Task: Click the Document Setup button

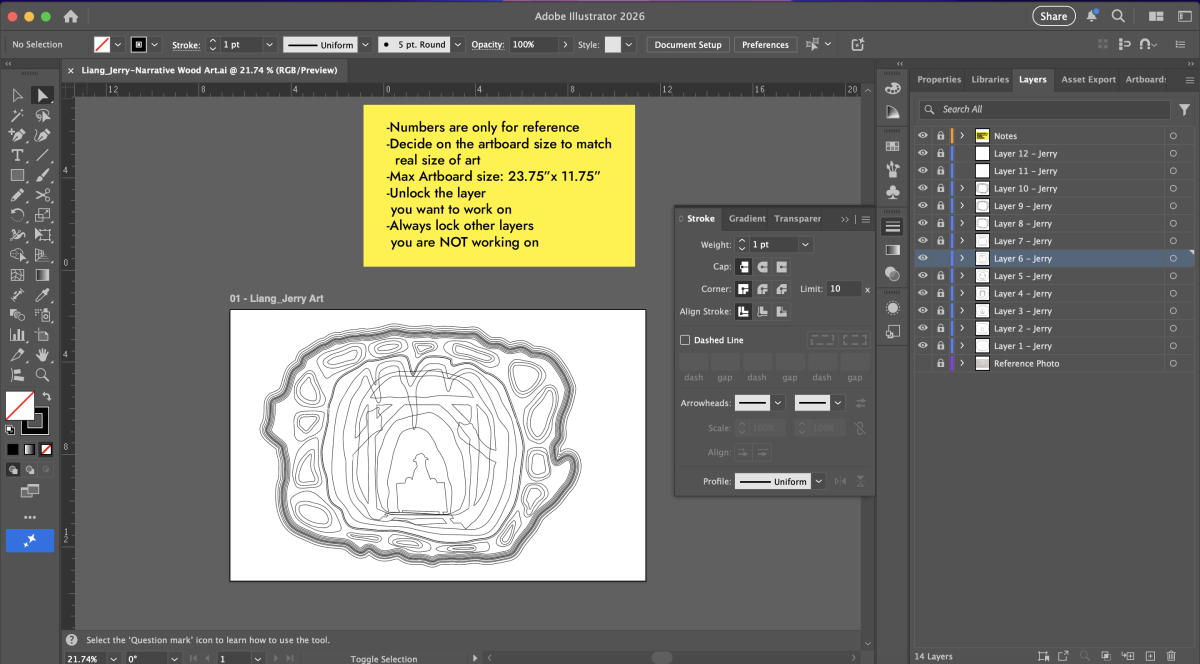Action: coord(687,44)
